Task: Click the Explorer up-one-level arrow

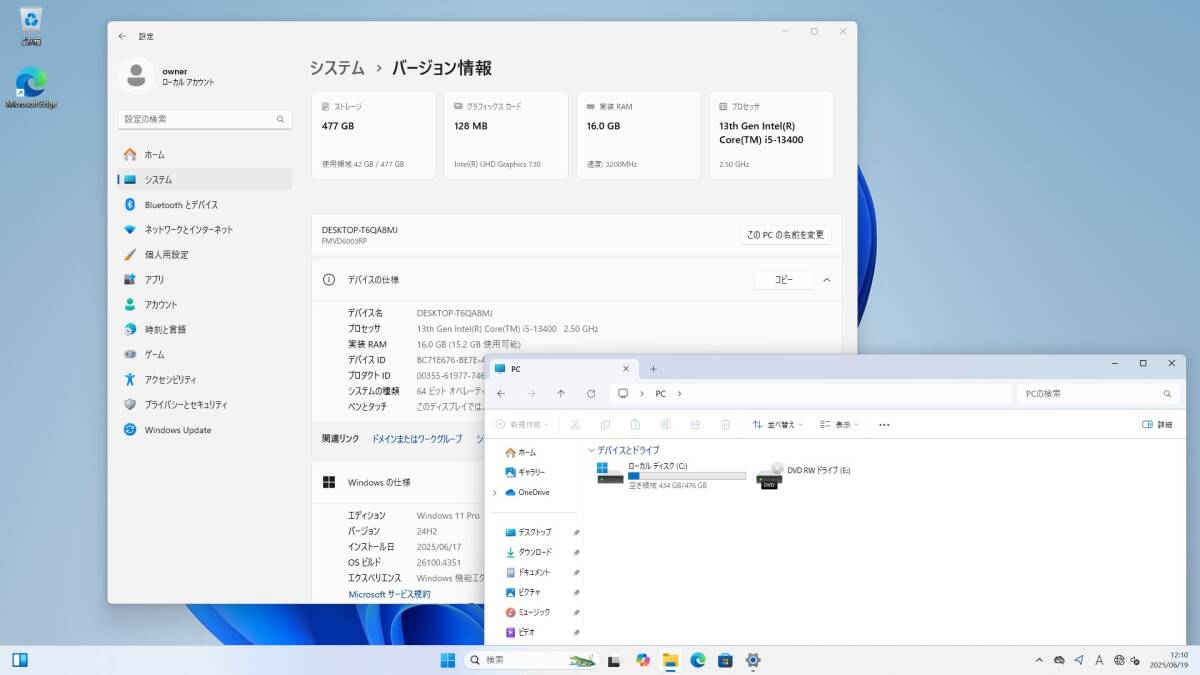Action: click(561, 394)
